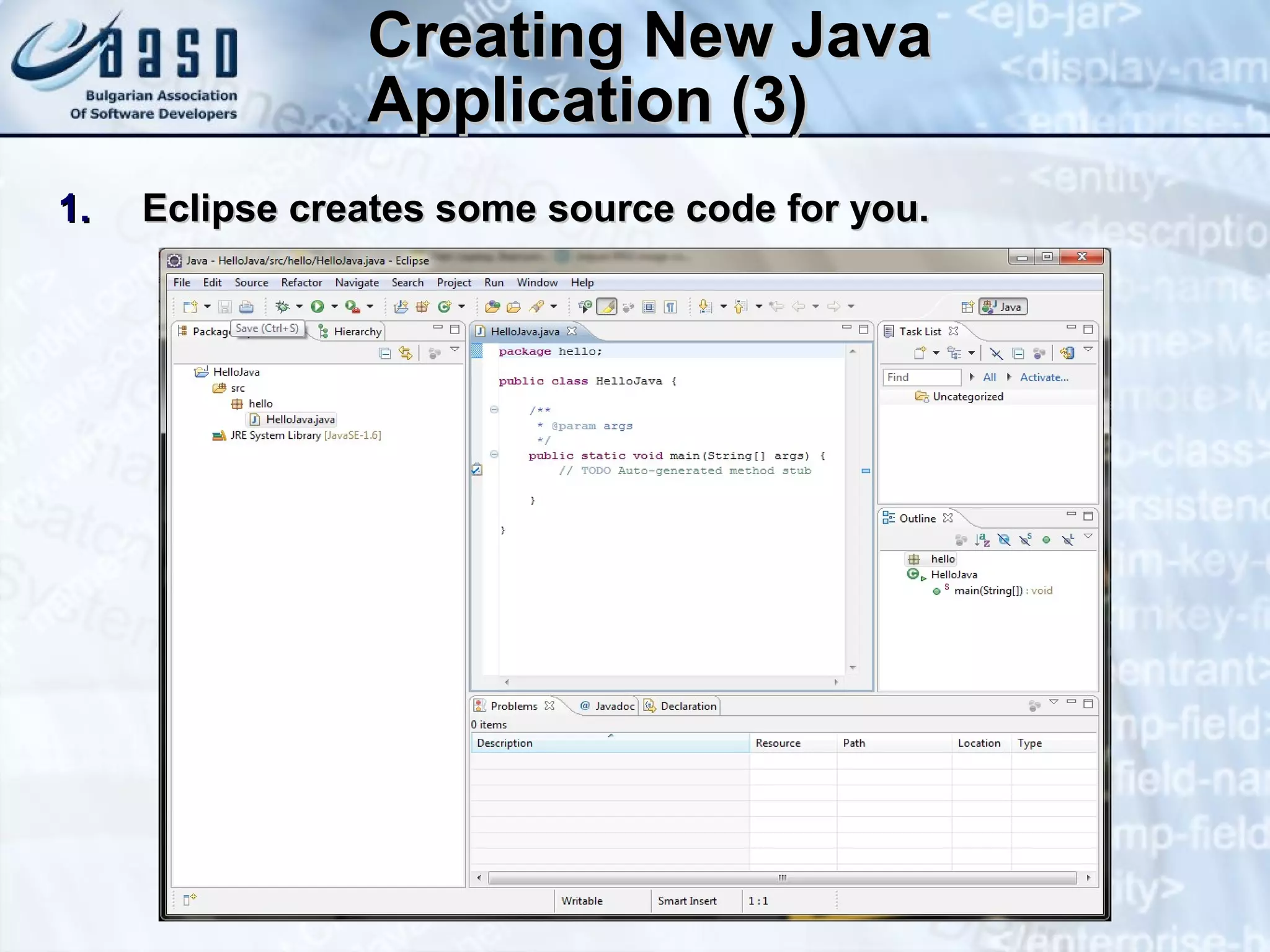The height and width of the screenshot is (952, 1270).
Task: Click New Task icon in Task List
Action: tap(920, 353)
